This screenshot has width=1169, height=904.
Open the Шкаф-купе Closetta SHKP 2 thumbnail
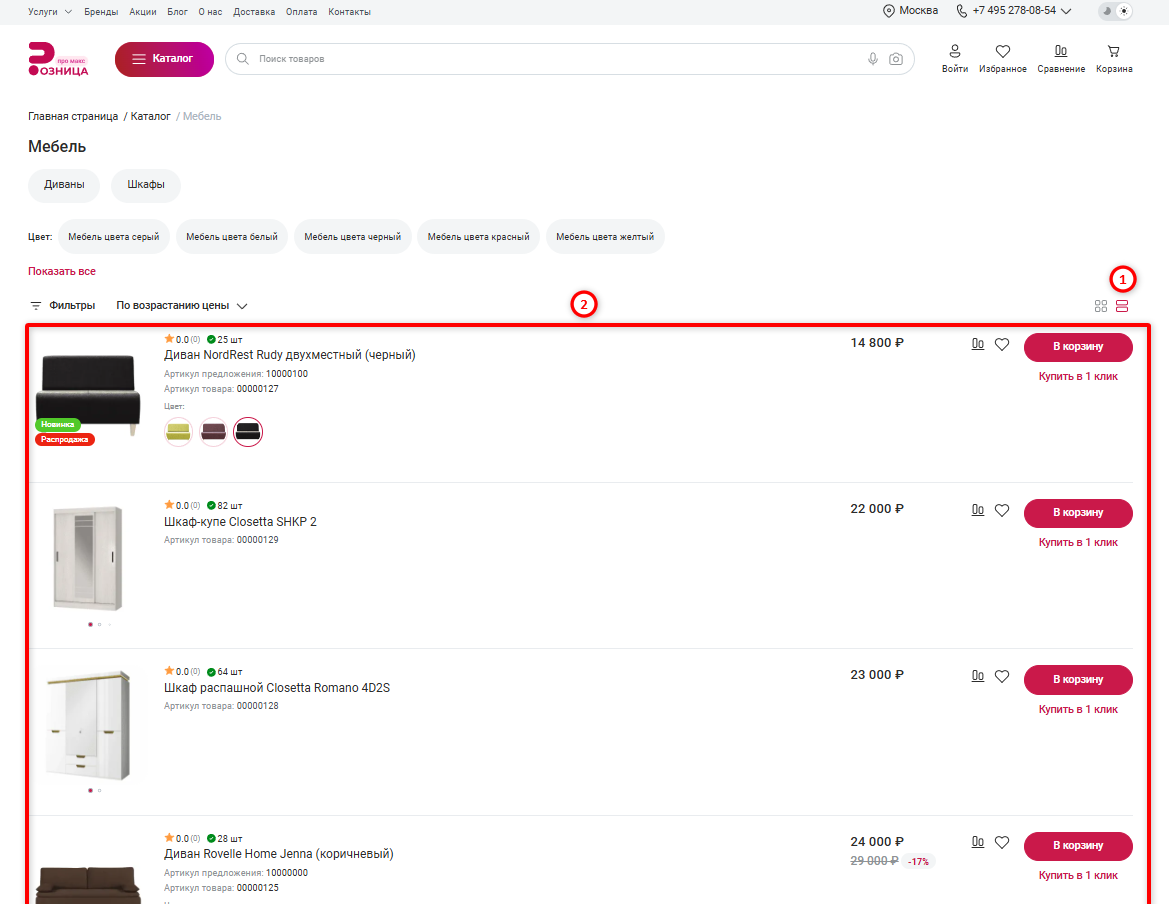[x=88, y=558]
